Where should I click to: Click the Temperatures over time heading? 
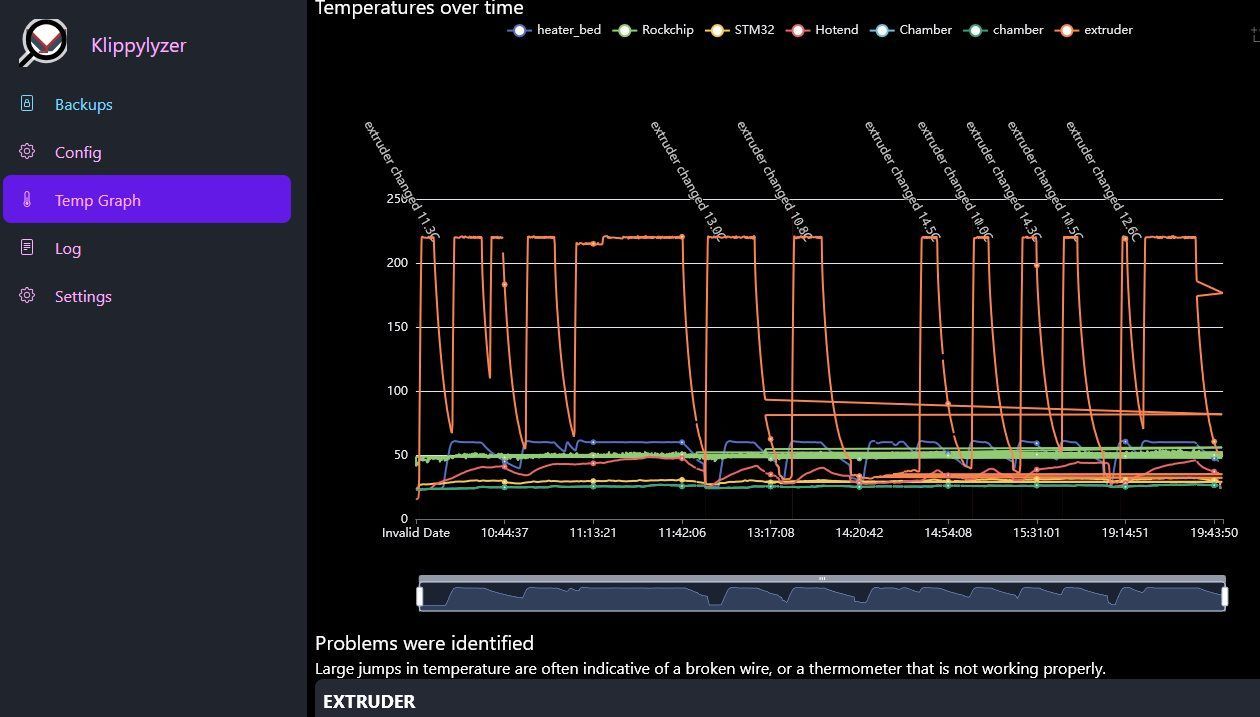pos(419,8)
